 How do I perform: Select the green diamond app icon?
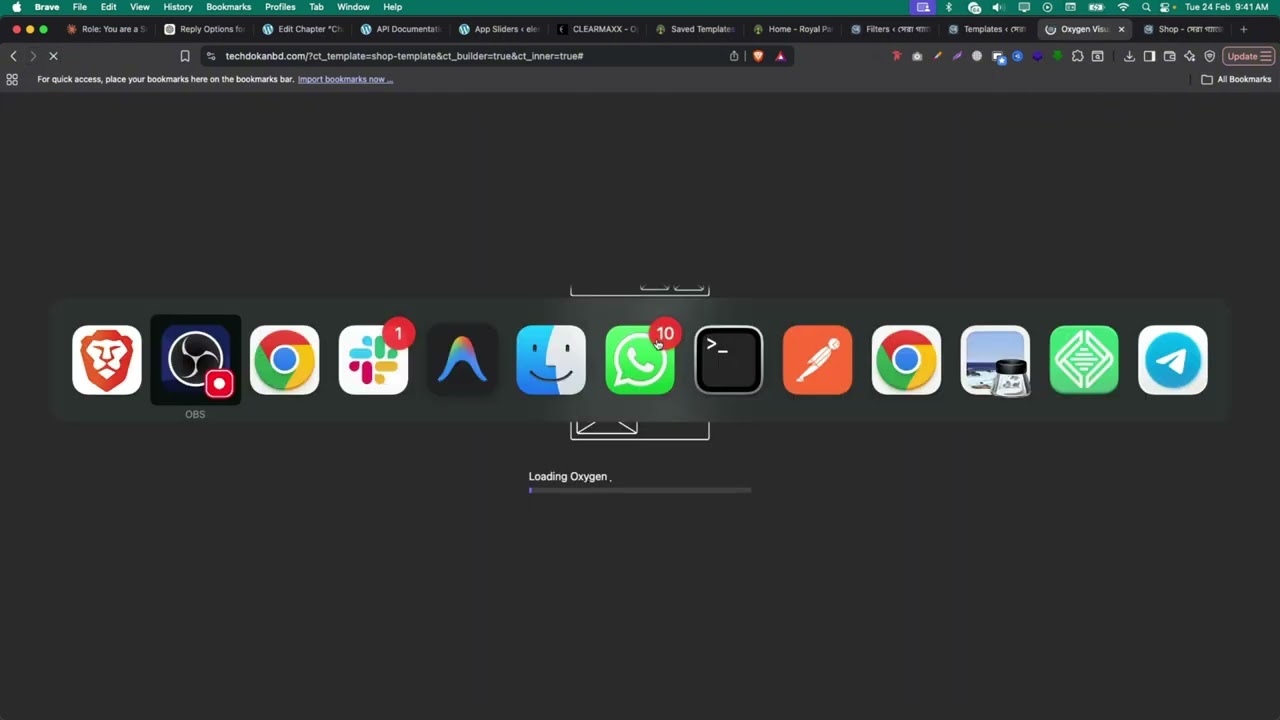coord(1084,360)
